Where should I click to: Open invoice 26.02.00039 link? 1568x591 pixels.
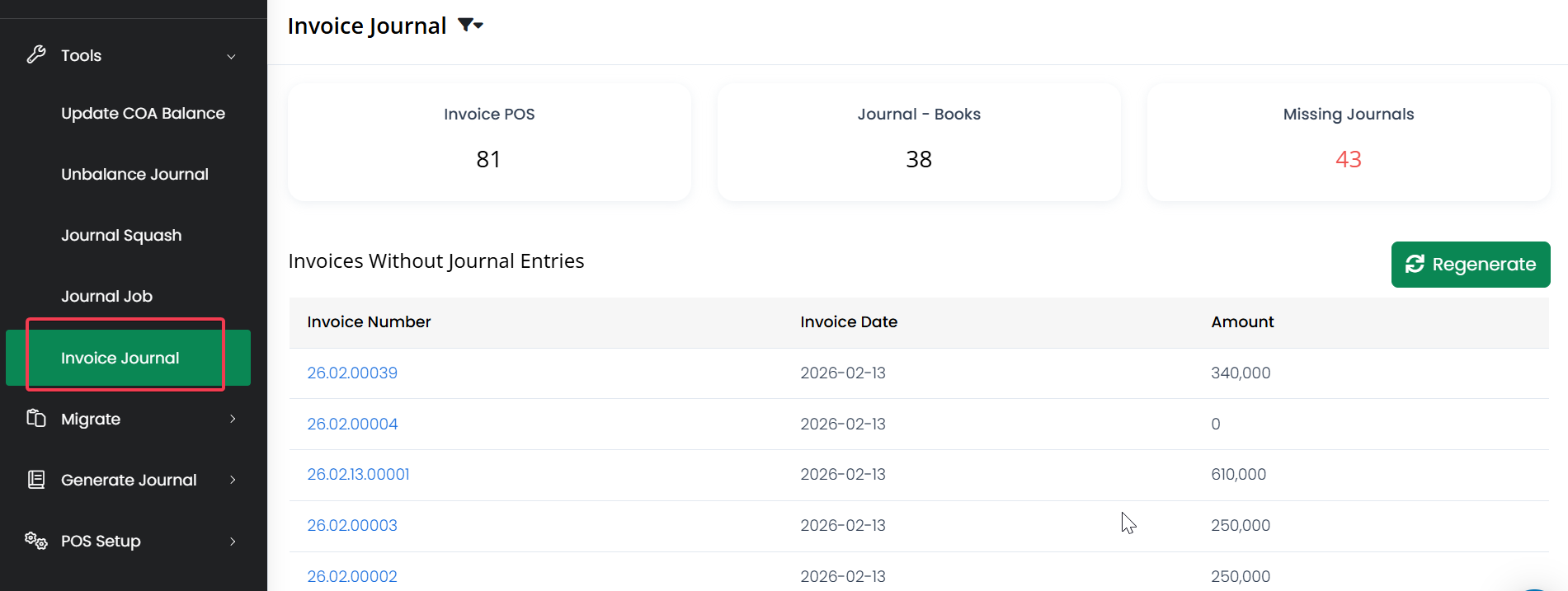[352, 373]
